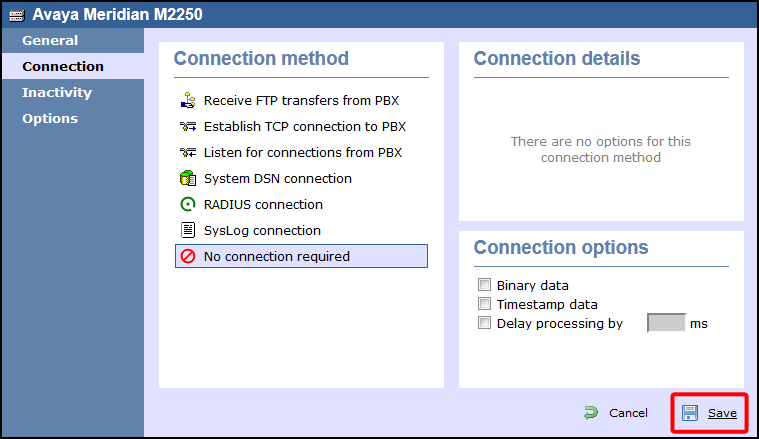Screen dimensions: 759x439
Task: Click the Save link
Action: (722, 413)
